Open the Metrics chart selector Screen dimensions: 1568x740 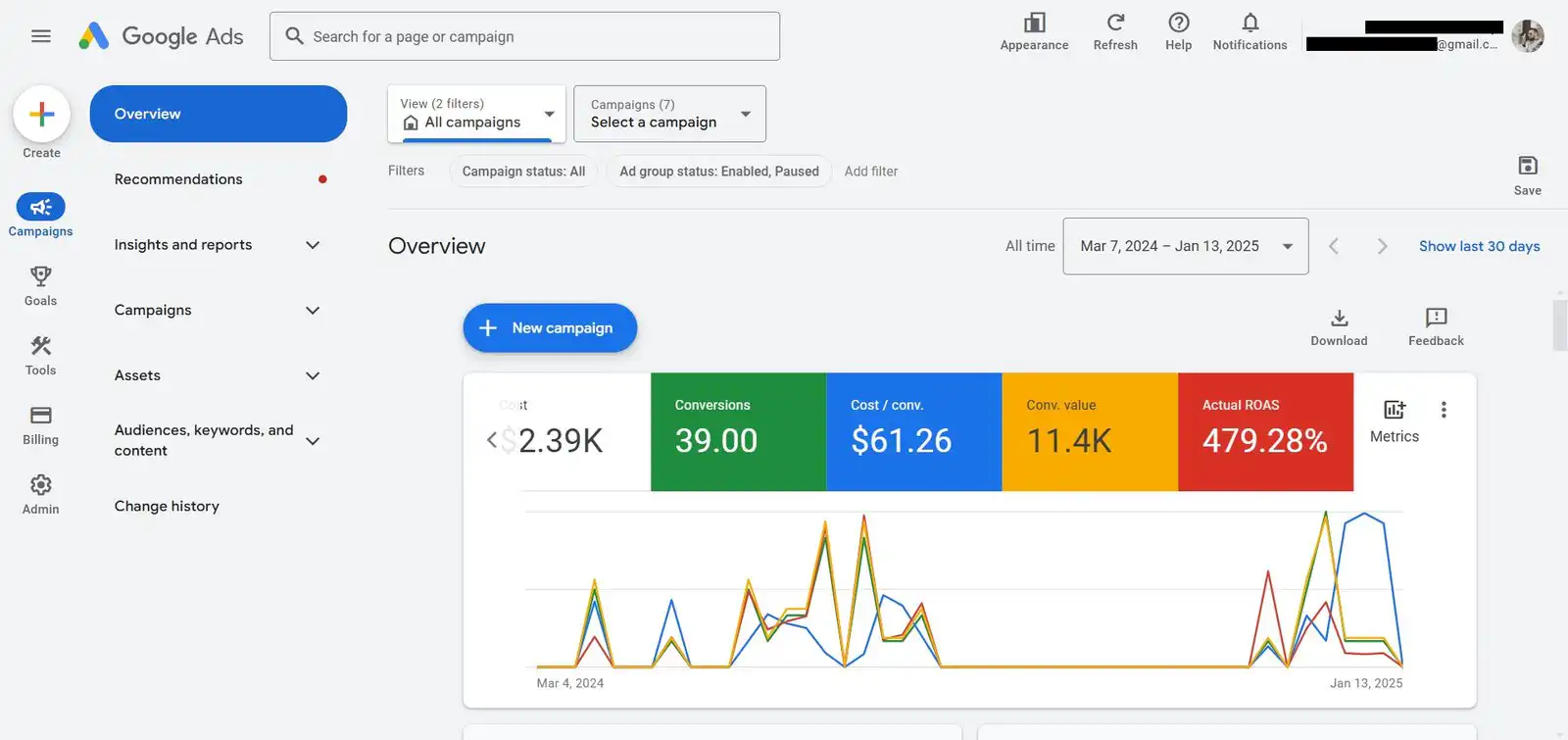point(1394,421)
